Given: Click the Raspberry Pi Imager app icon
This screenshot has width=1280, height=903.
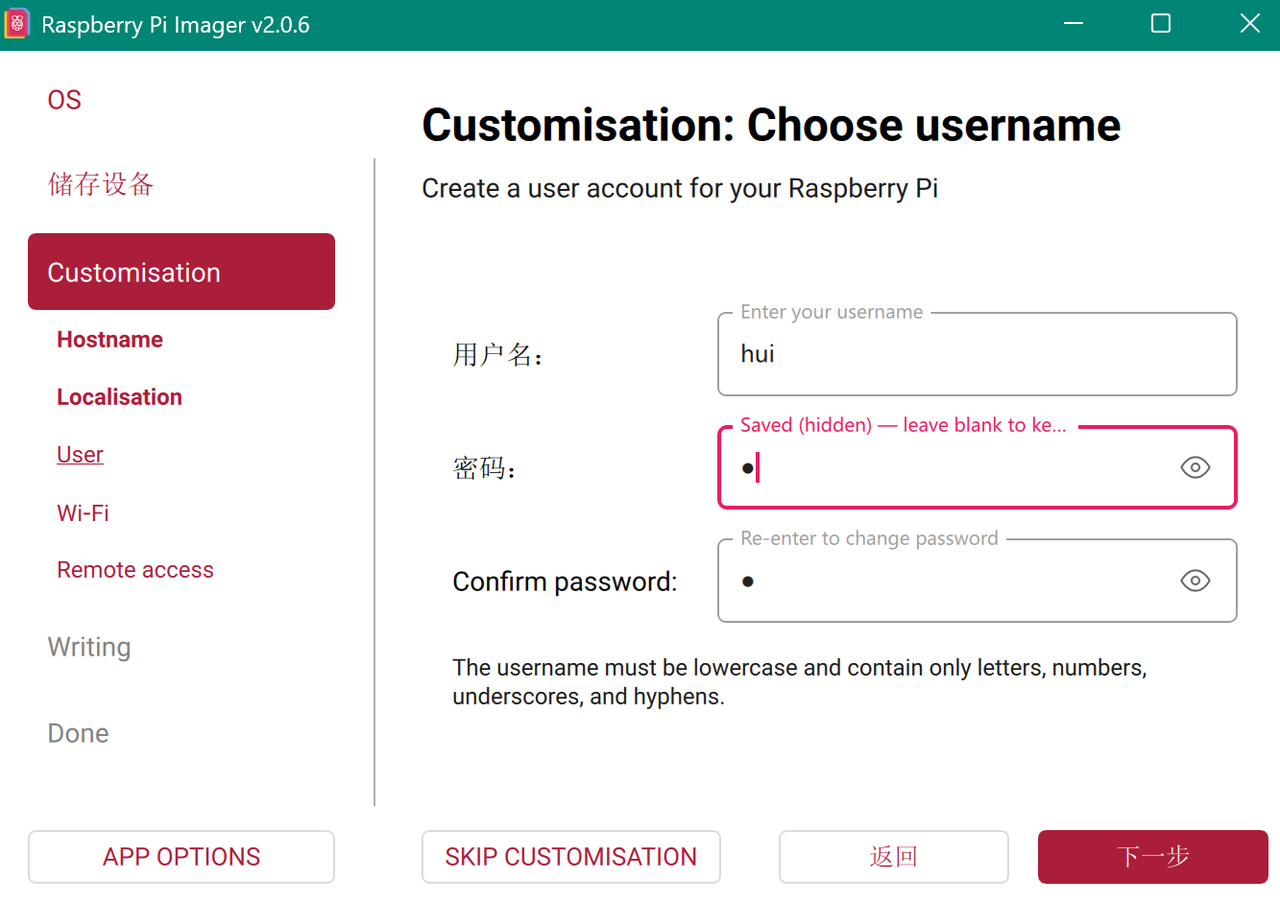Looking at the screenshot, I should click(x=17, y=24).
